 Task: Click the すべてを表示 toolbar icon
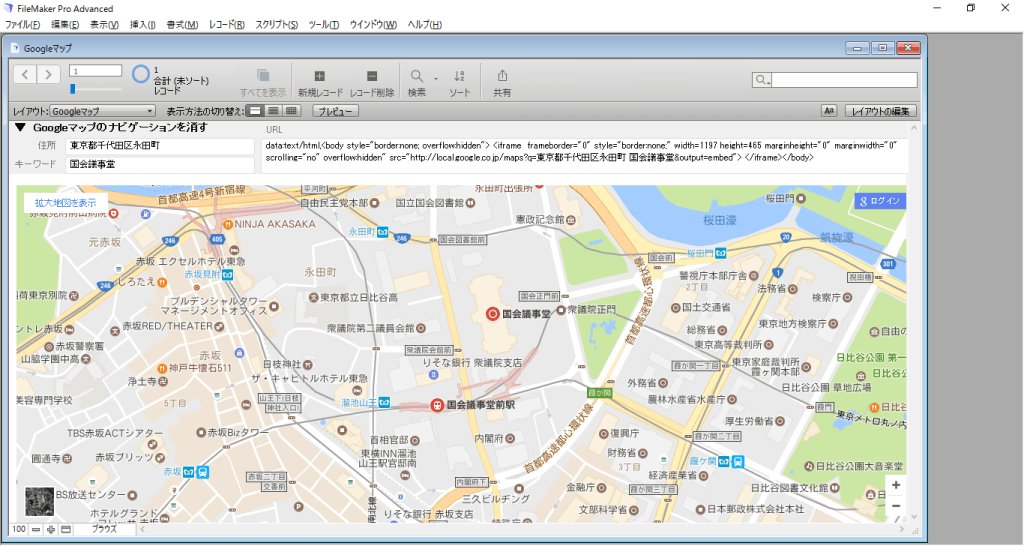pyautogui.click(x=263, y=75)
